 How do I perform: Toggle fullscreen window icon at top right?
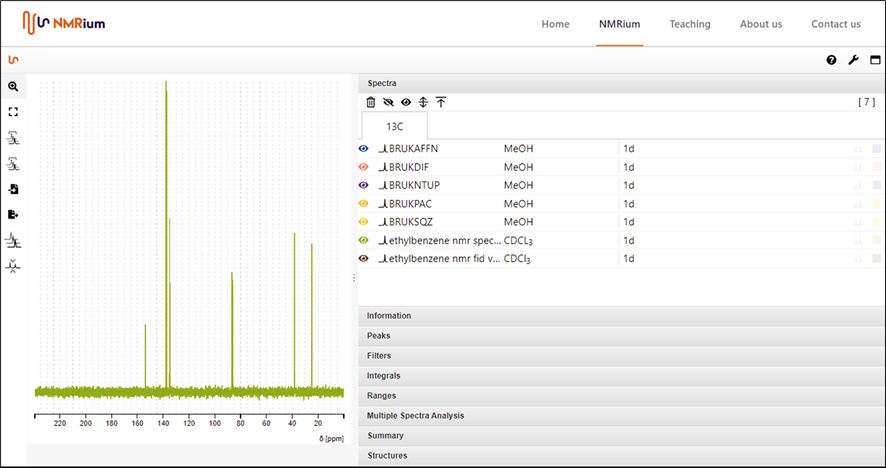click(875, 60)
